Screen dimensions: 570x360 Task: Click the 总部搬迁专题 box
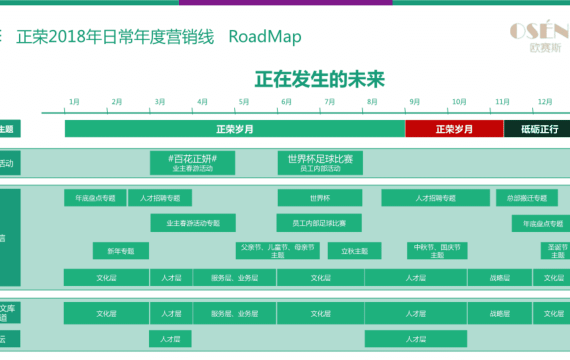(x=527, y=198)
